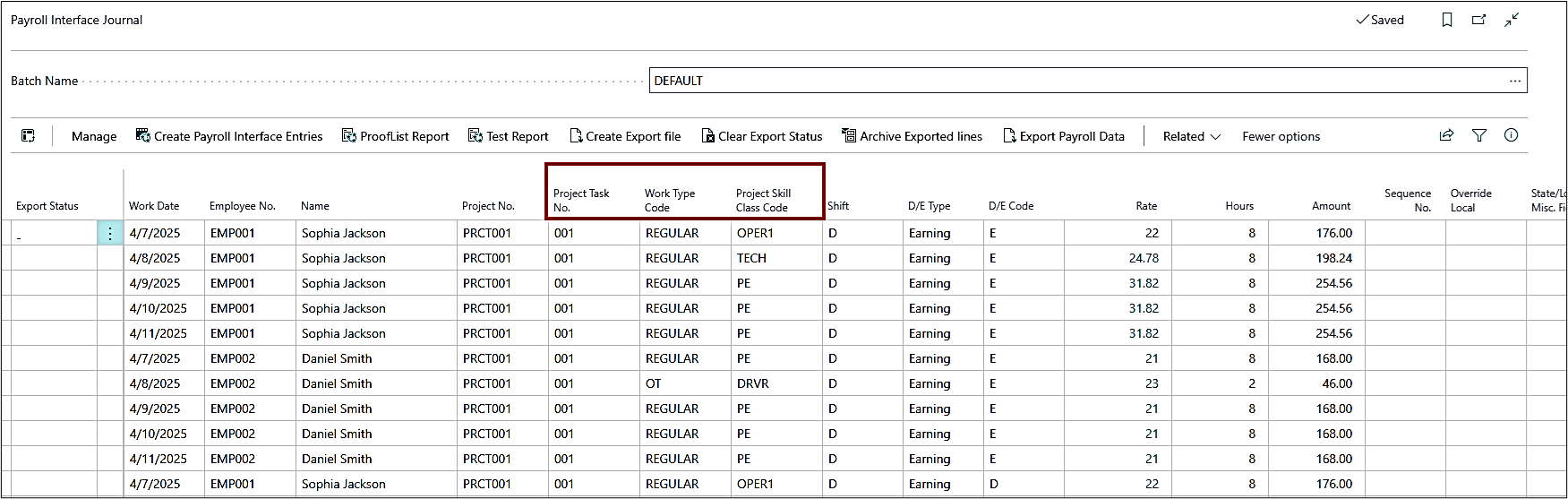This screenshot has width=1568, height=499.
Task: Open the page in a new window
Action: point(1479,20)
